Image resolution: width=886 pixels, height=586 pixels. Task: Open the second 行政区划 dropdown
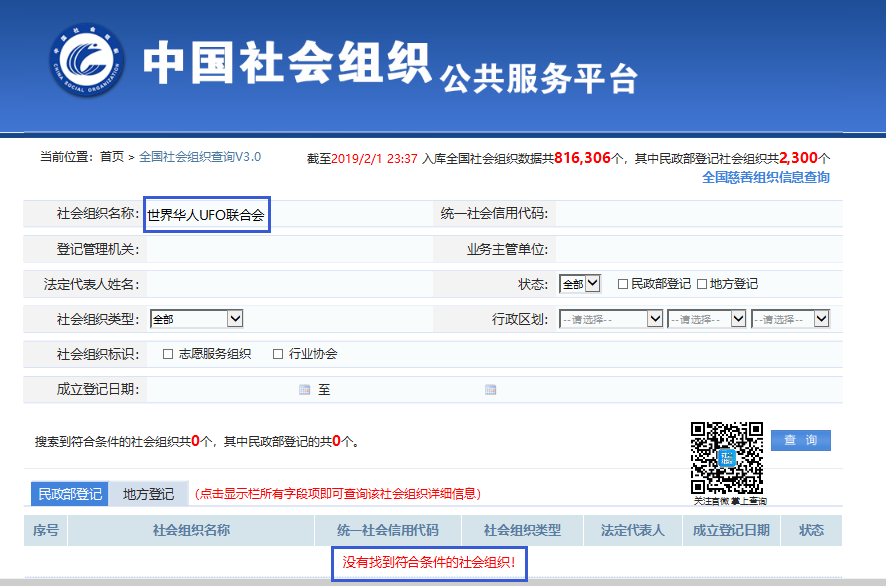706,319
